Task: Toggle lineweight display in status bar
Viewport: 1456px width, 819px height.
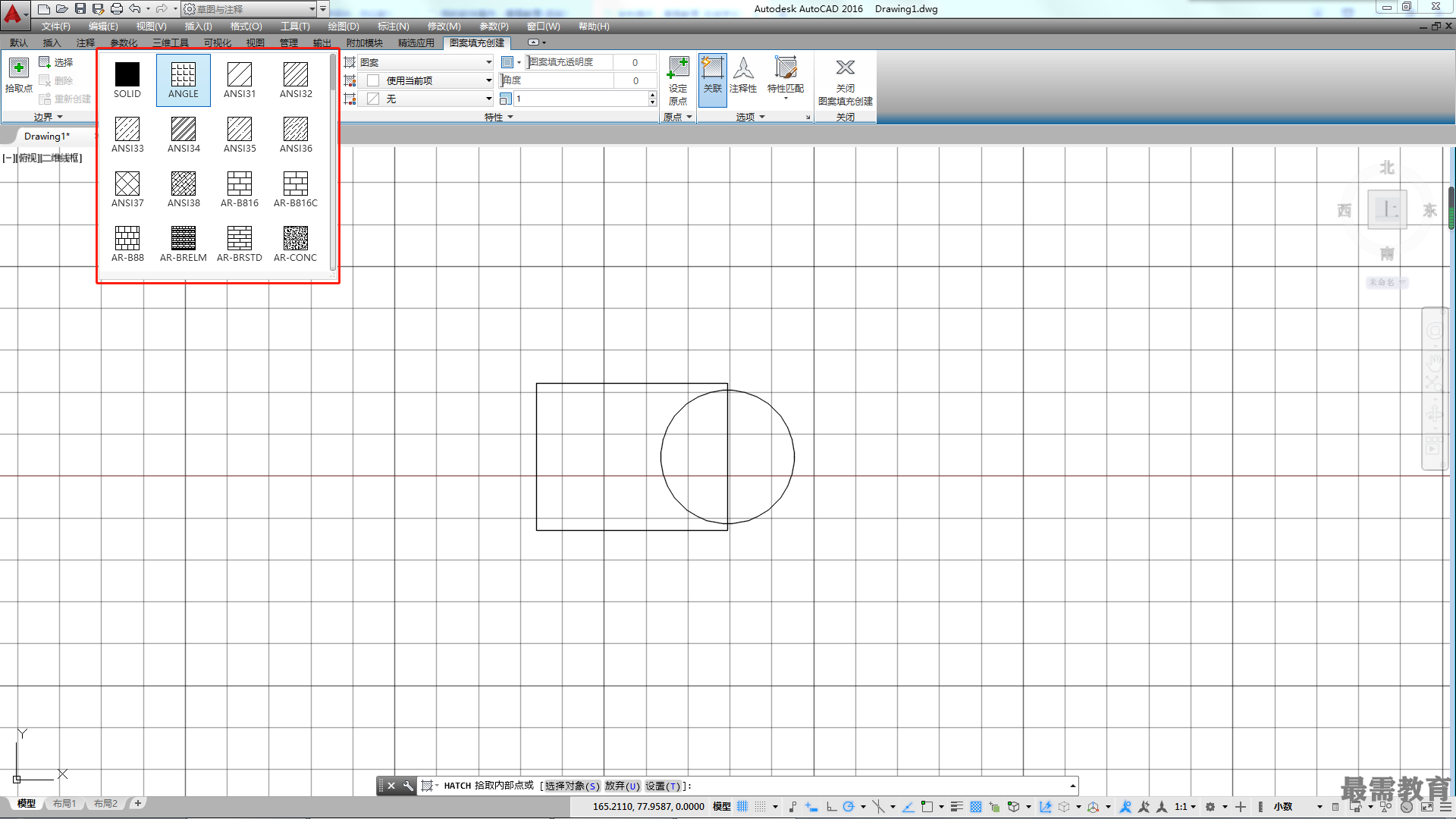Action: pos(957,807)
